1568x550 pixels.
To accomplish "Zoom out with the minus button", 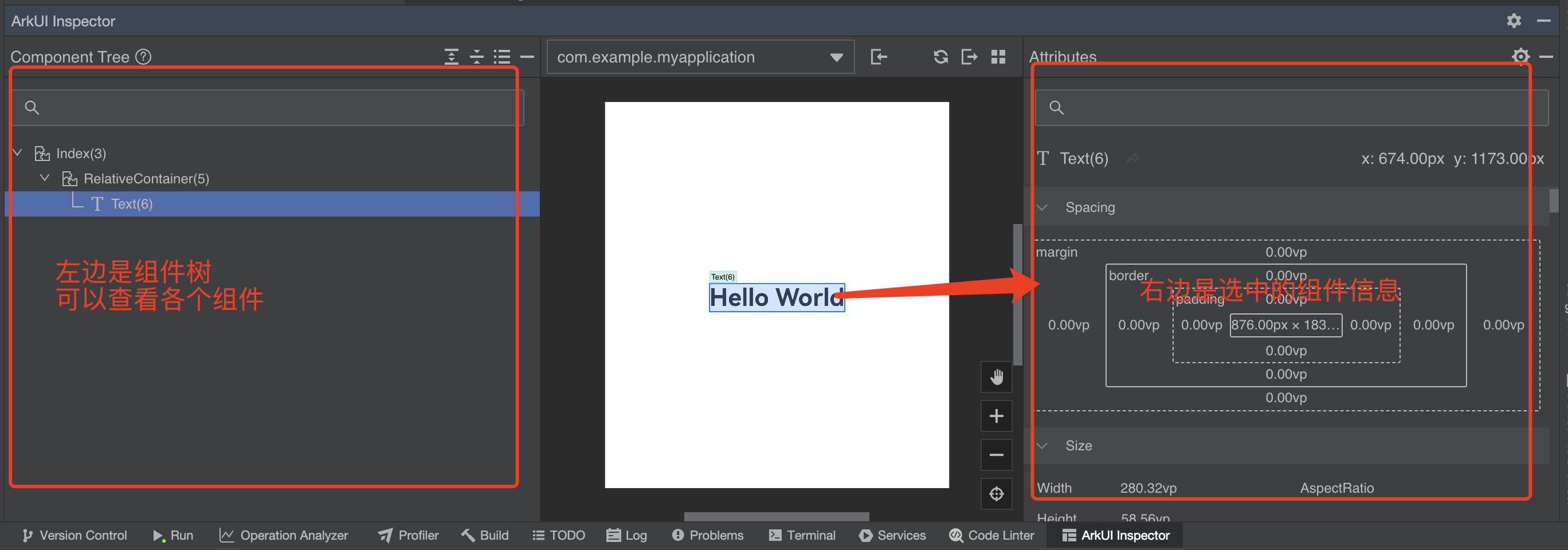I will click(x=996, y=455).
